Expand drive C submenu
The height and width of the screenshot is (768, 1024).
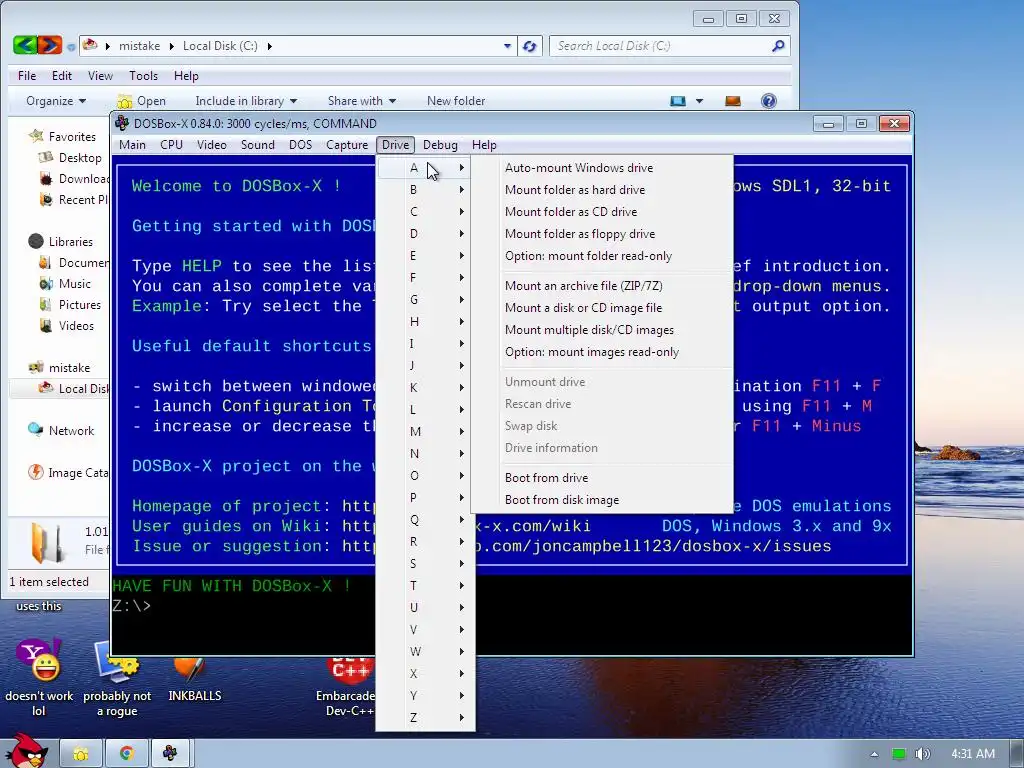pos(425,212)
